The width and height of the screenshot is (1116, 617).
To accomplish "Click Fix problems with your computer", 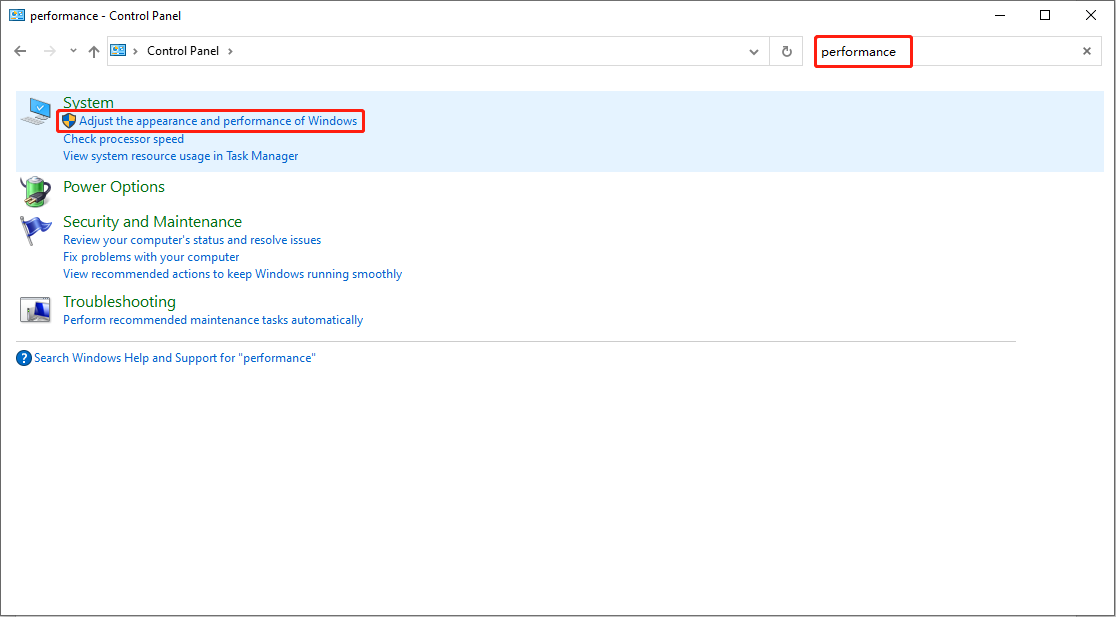I will pyautogui.click(x=151, y=256).
